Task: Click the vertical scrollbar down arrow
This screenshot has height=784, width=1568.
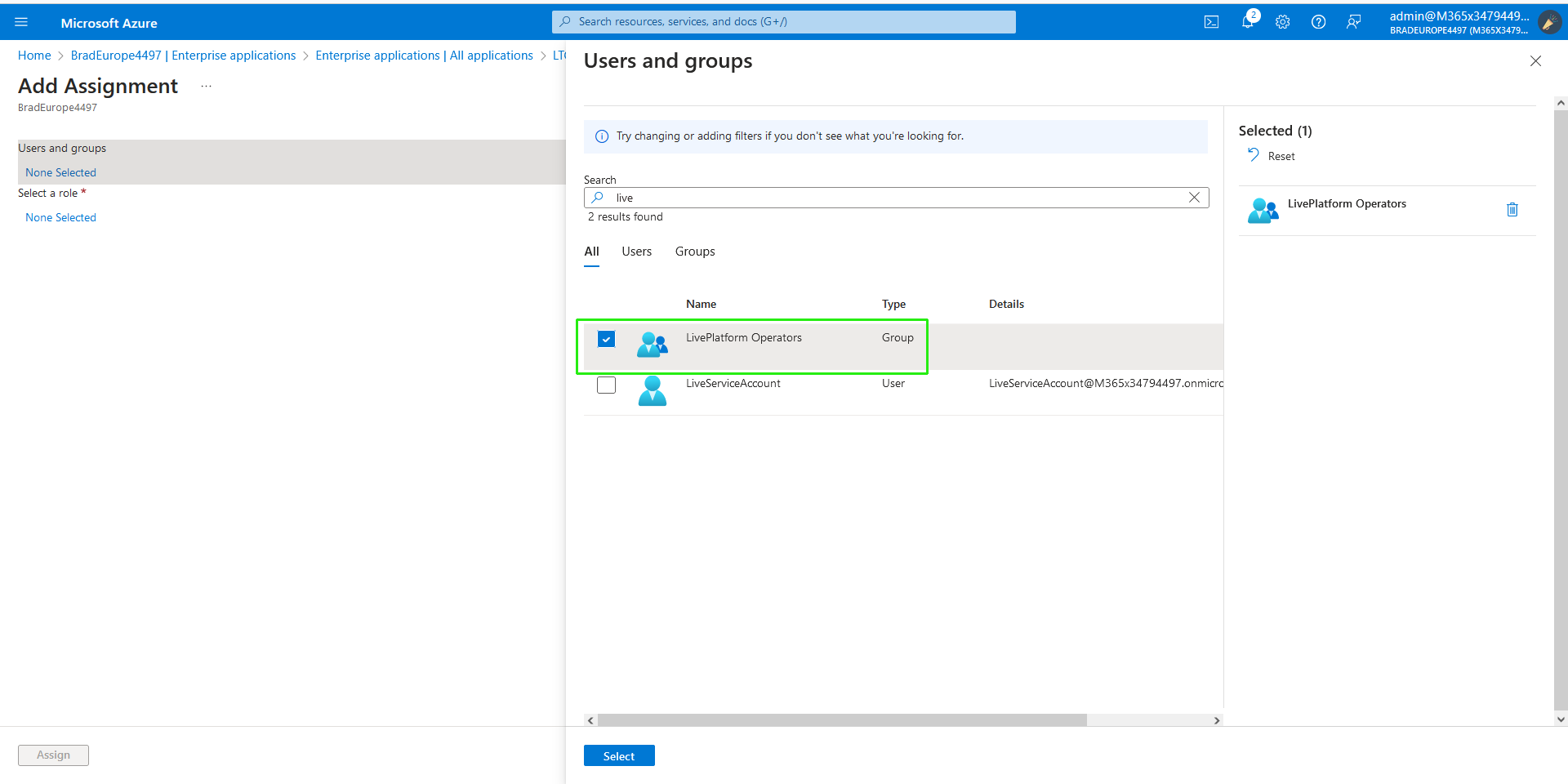Action: tap(1561, 719)
